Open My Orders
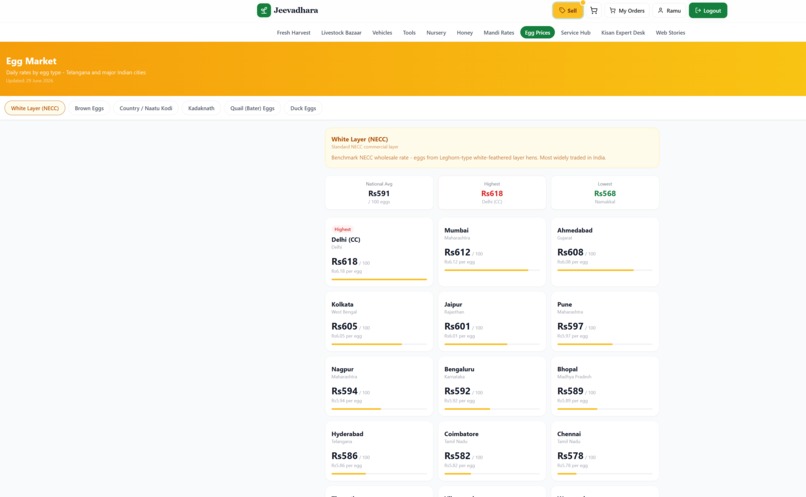 (627, 10)
